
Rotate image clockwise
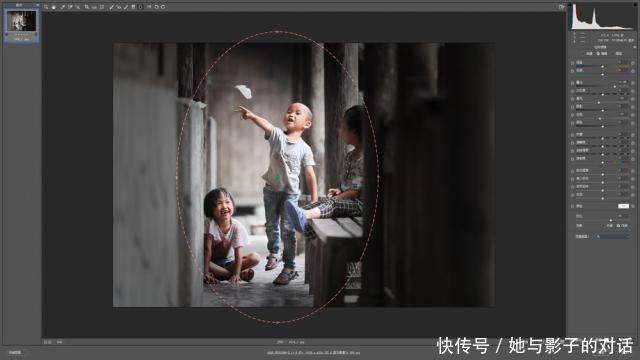[x=163, y=7]
